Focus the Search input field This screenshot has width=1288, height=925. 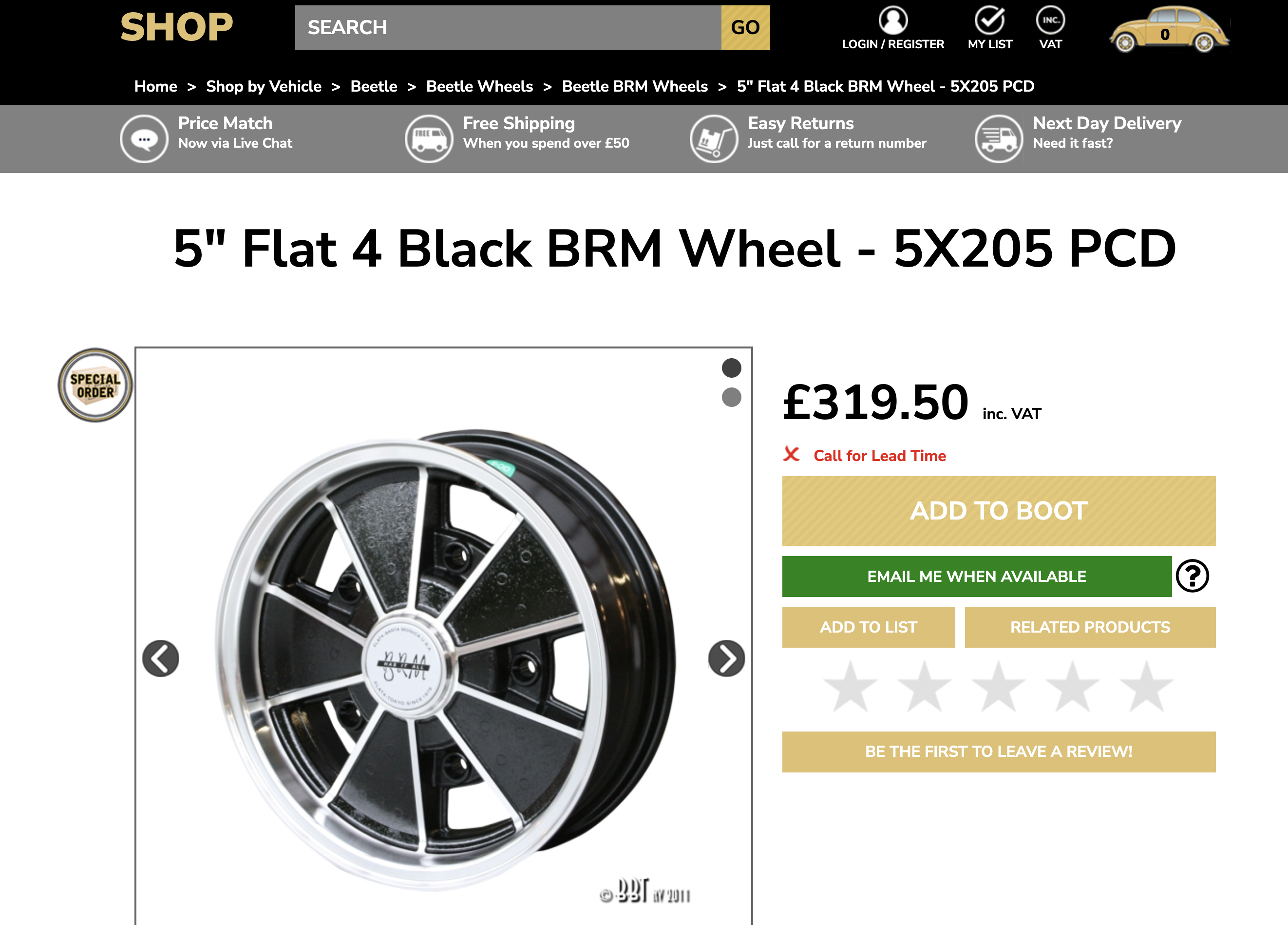pyautogui.click(x=508, y=28)
